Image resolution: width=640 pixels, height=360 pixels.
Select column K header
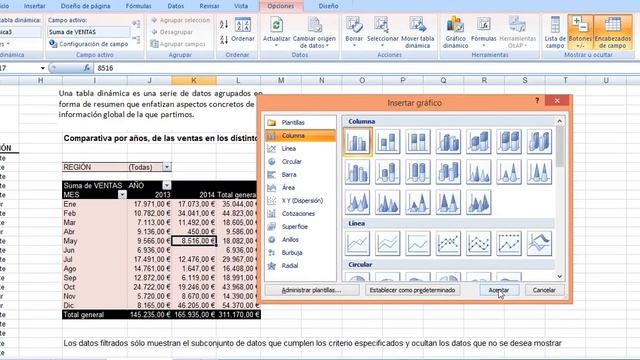click(194, 80)
